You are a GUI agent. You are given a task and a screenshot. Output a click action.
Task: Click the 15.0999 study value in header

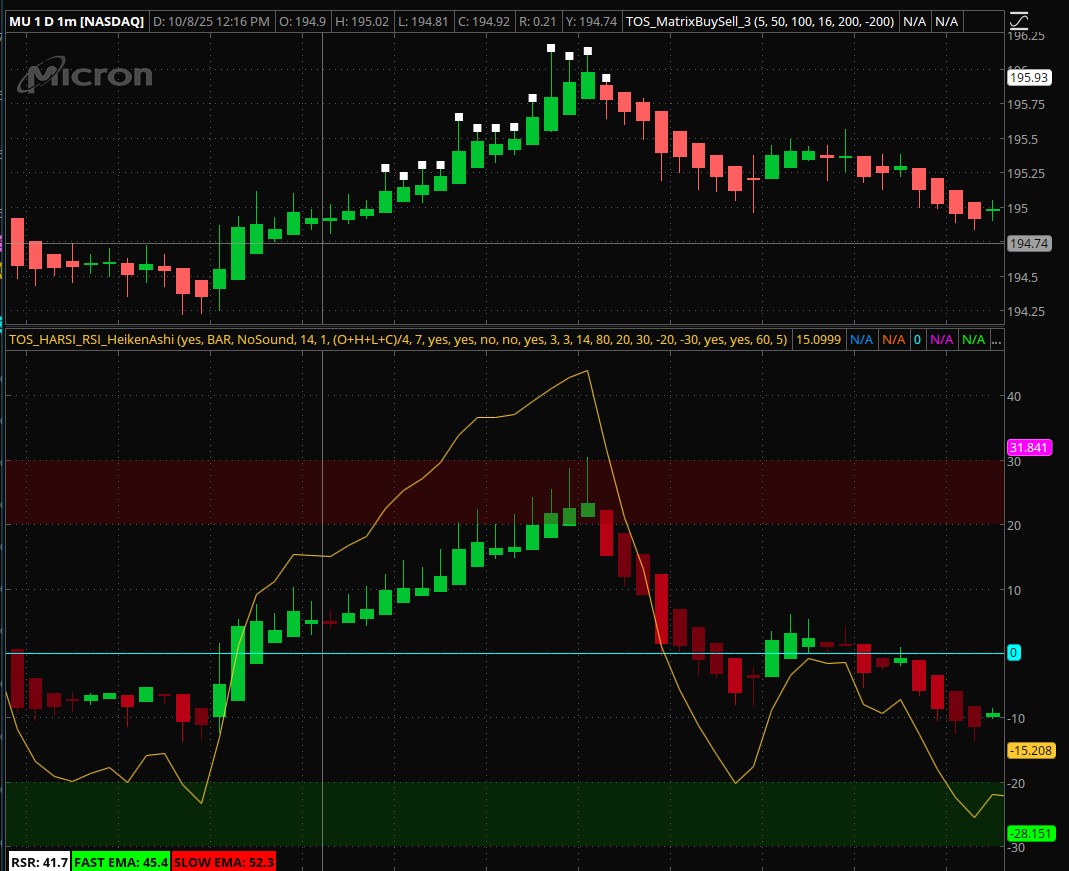click(x=818, y=339)
